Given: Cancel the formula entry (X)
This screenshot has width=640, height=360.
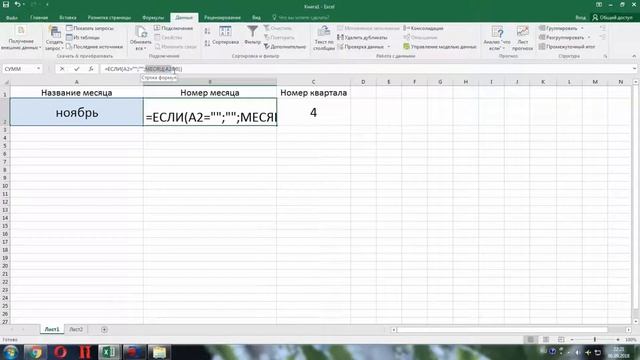Looking at the screenshot, I should tap(62, 69).
